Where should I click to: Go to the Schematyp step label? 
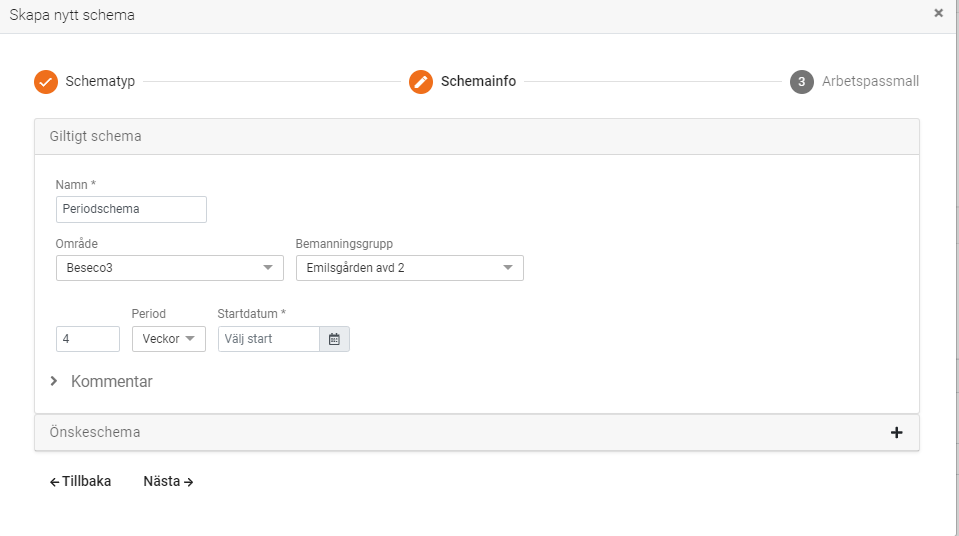100,82
